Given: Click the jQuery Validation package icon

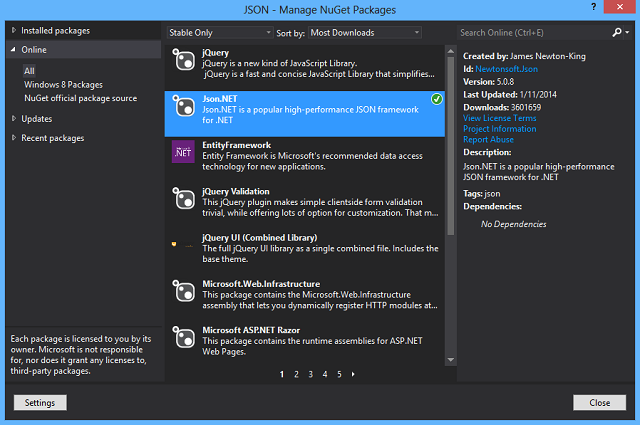Looking at the screenshot, I should (183, 198).
